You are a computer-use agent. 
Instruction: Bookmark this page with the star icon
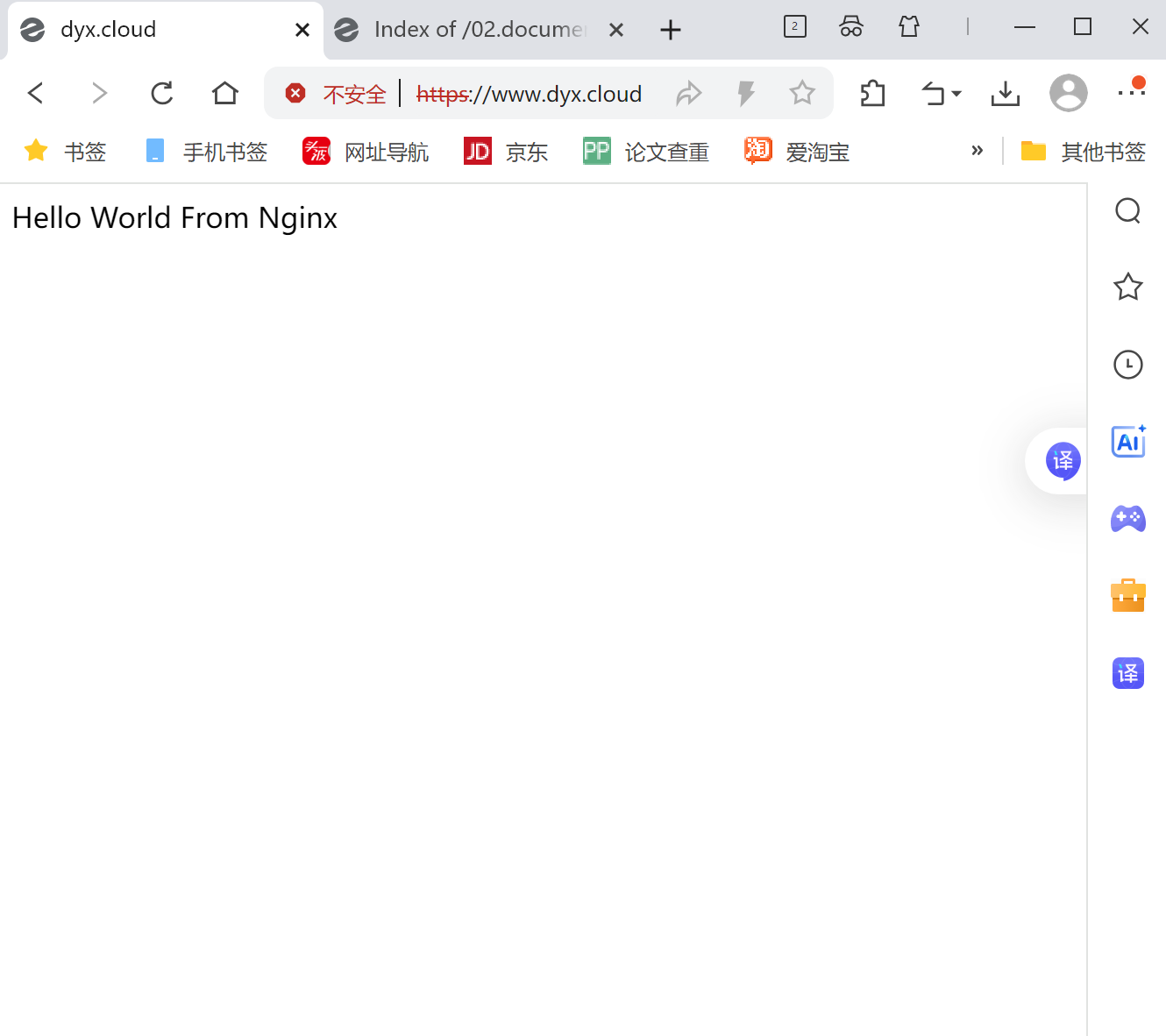801,93
